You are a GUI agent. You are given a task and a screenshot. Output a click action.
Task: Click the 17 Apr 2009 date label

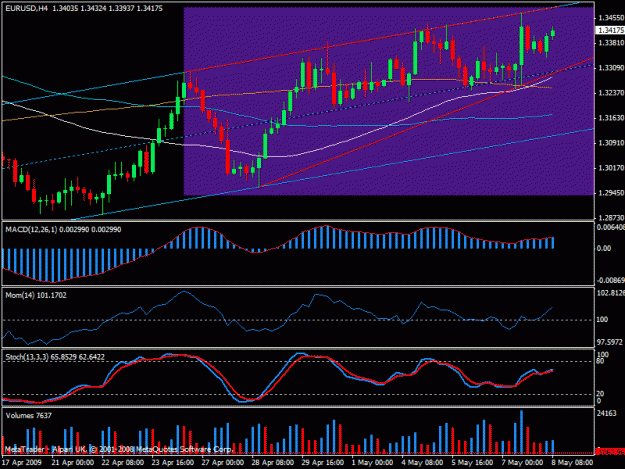pos(22,463)
